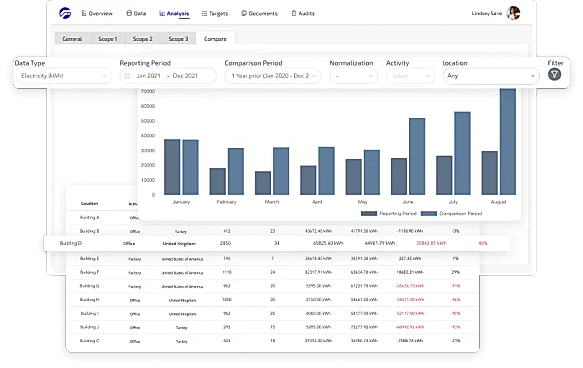
Task: Click Lindsay's user name in header
Action: [487, 13]
